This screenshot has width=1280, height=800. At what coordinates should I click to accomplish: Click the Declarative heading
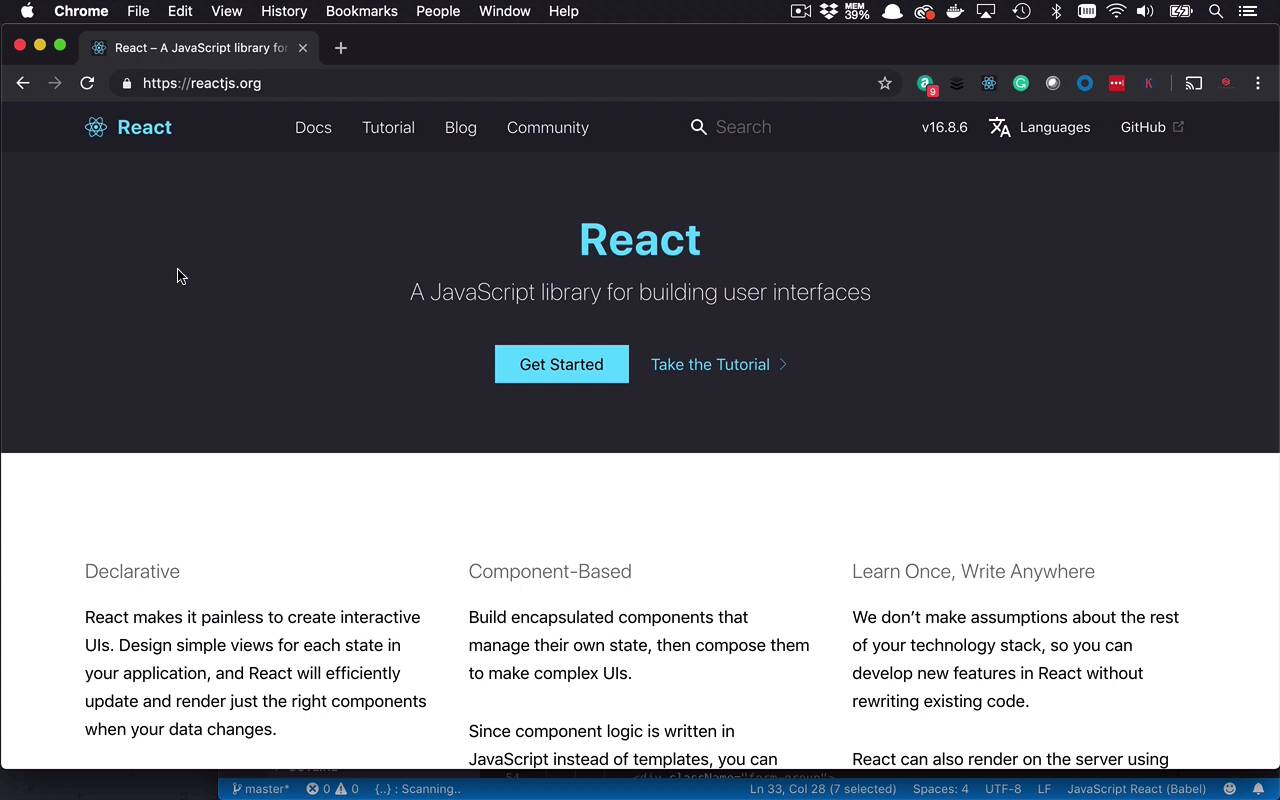(x=132, y=571)
